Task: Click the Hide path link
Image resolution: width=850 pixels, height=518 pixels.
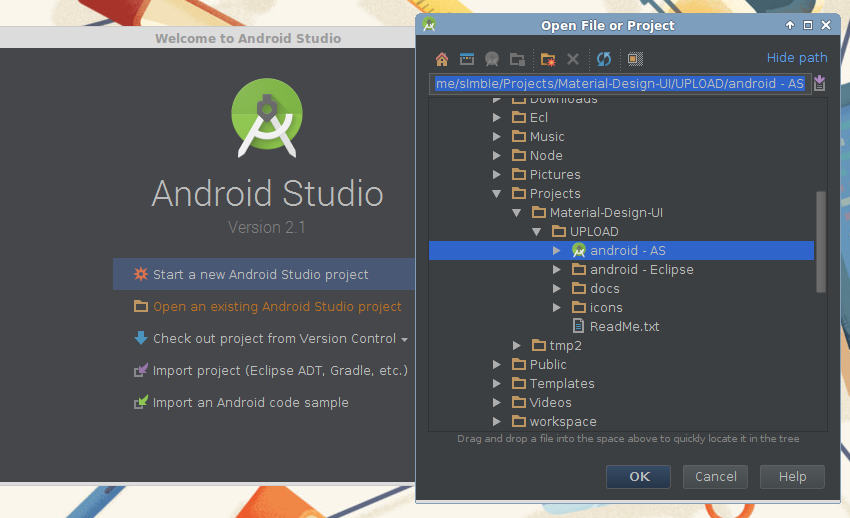Action: pos(797,57)
